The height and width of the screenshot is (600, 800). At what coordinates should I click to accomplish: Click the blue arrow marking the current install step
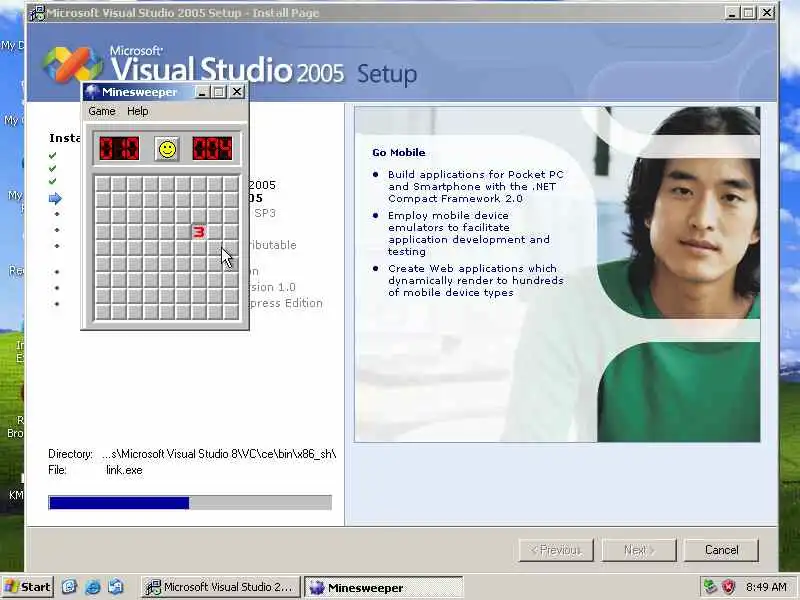click(55, 198)
